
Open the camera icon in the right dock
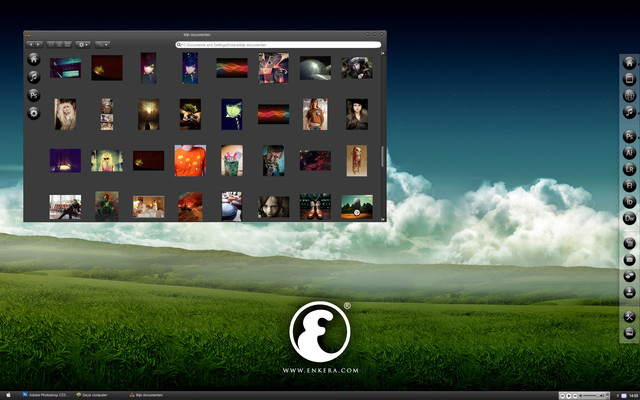coord(629,260)
